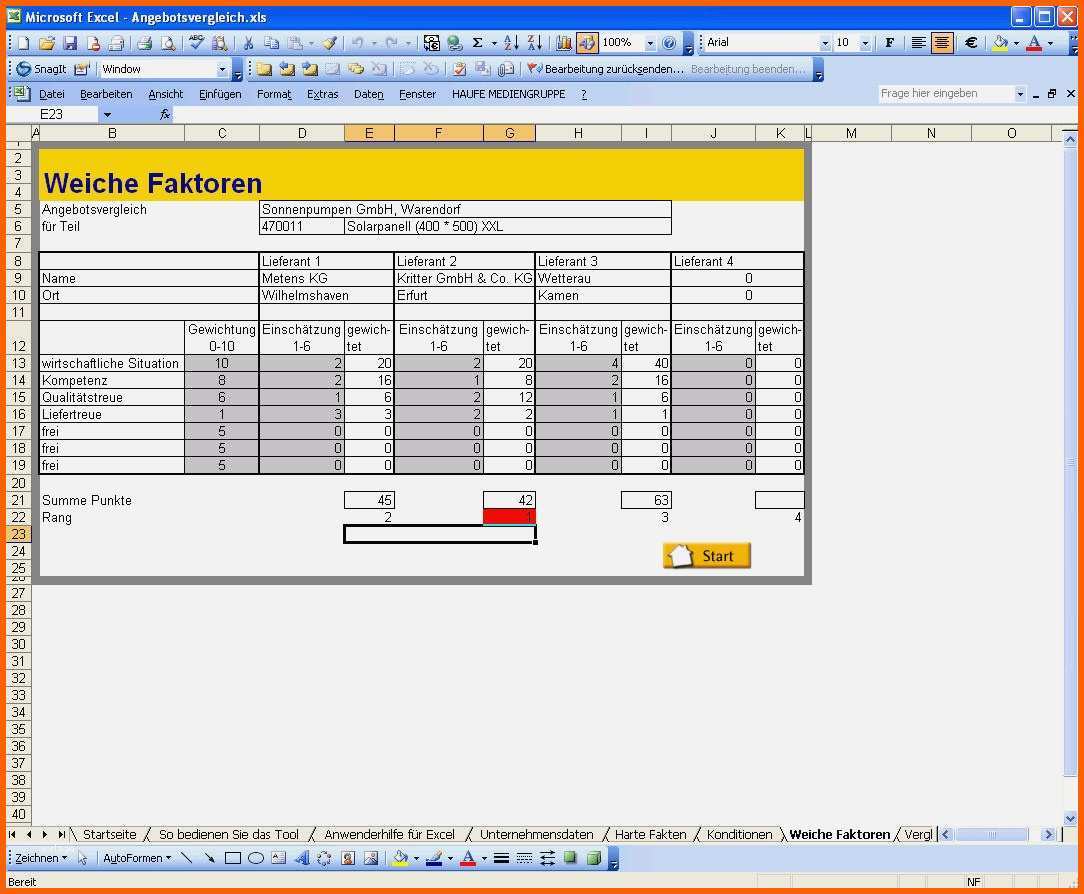
Task: Insert picture from file on drawing toolbar
Action: 371,859
